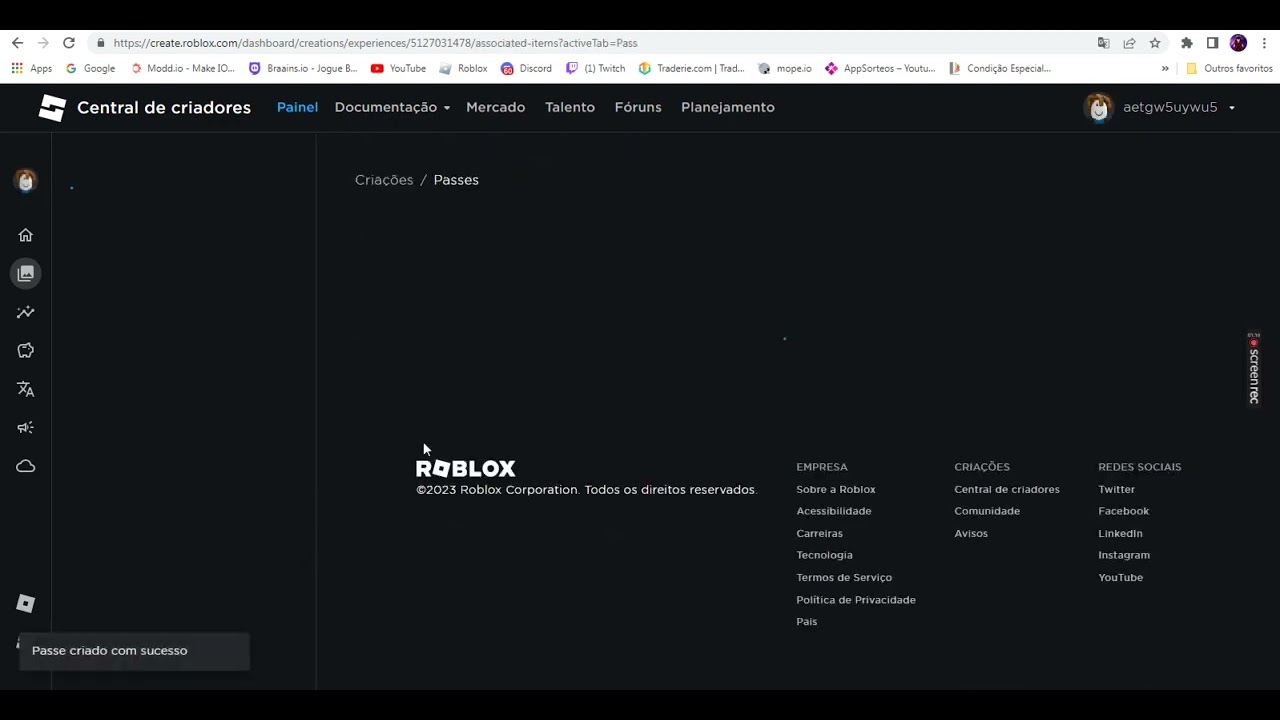Open the Carreiras footer link
Viewport: 1280px width, 720px height.
[819, 533]
